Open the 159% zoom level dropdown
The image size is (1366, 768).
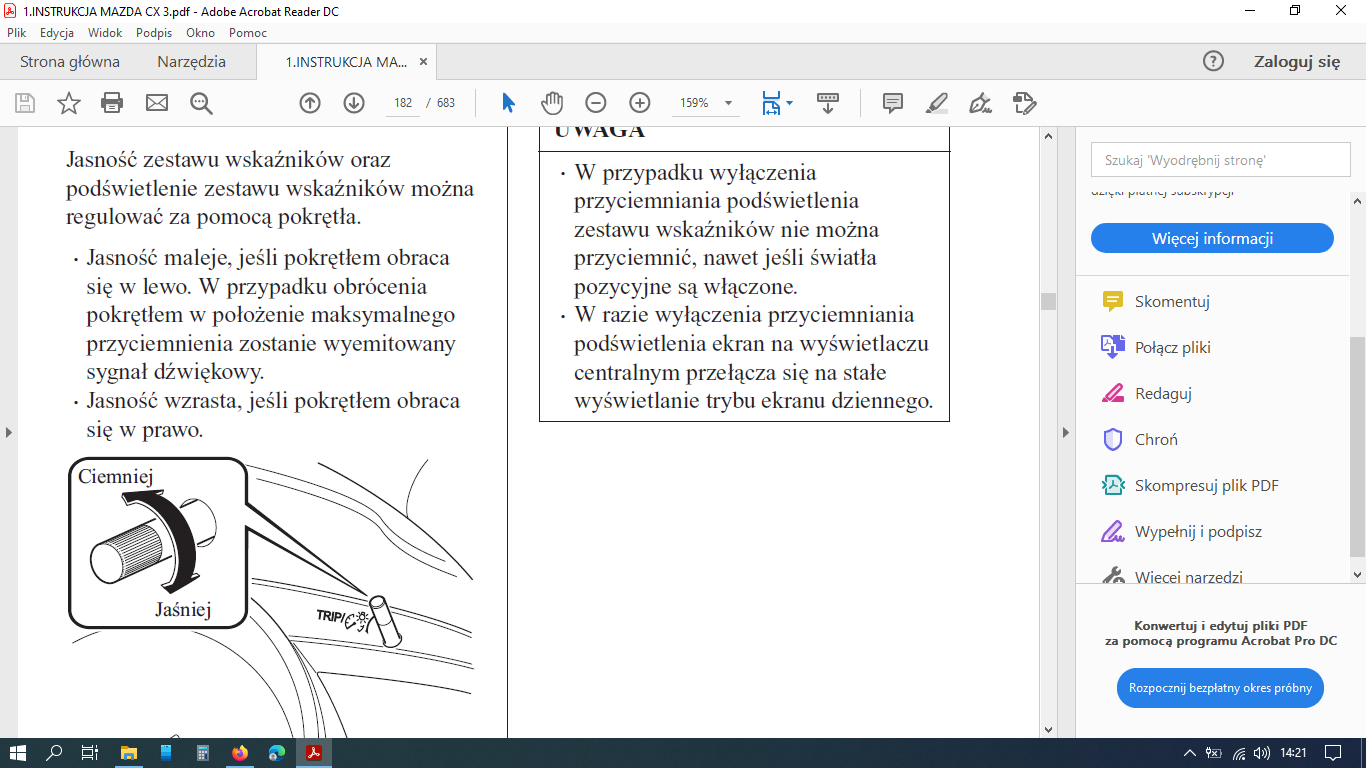pyautogui.click(x=728, y=103)
